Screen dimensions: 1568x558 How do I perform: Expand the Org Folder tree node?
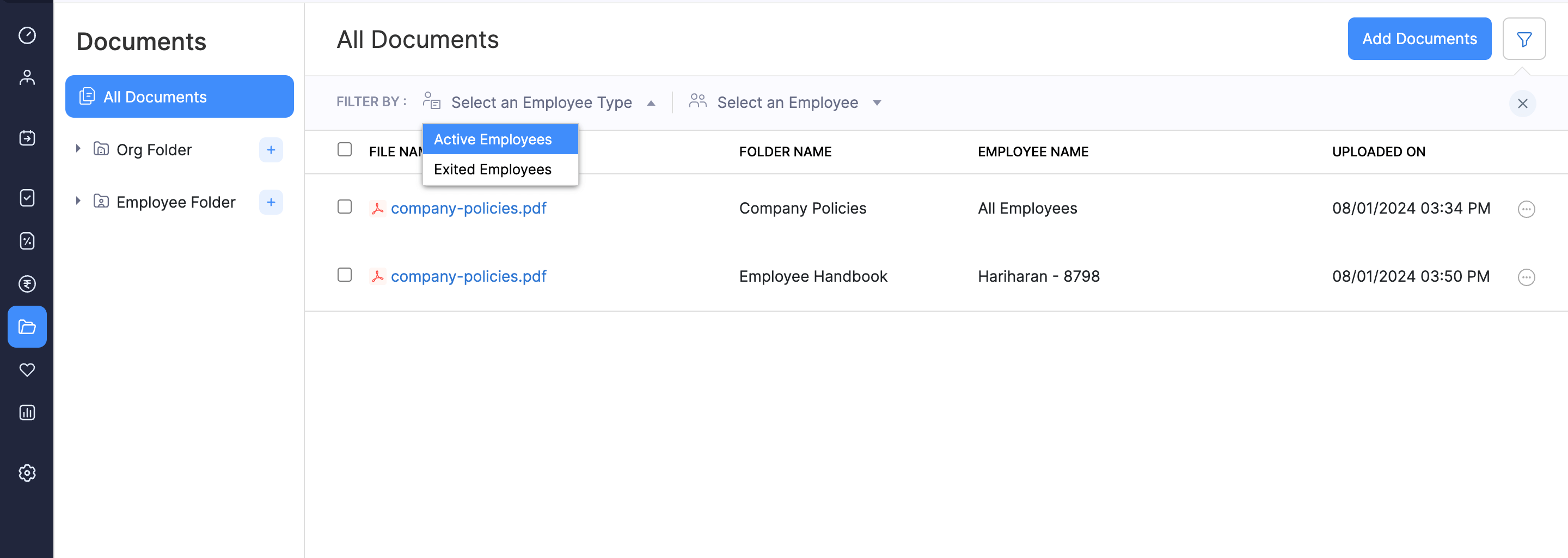78,149
